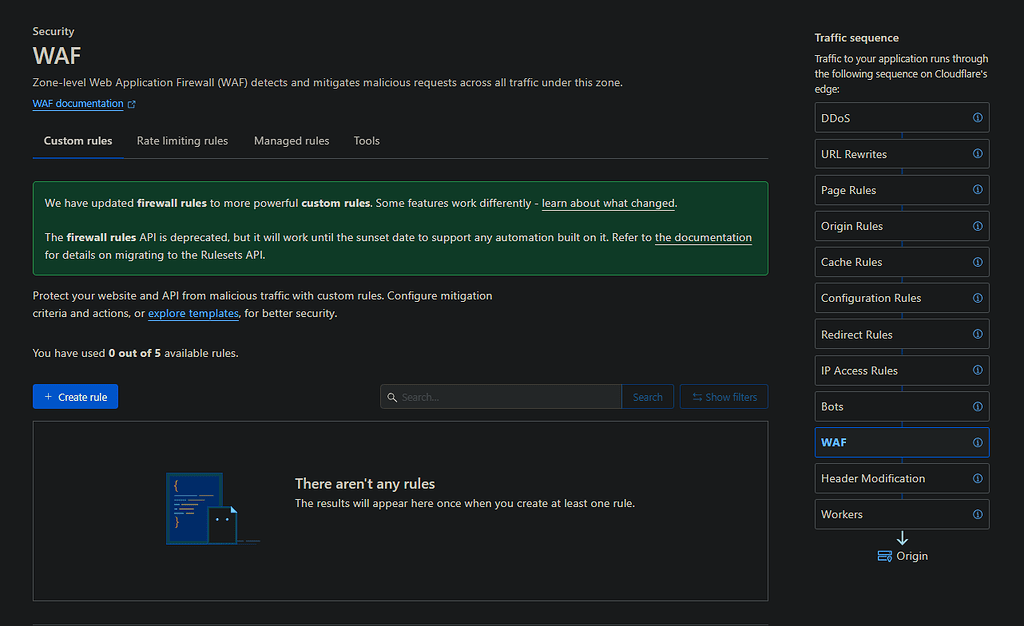
Task: Switch to Rate limiting rules tab
Action: click(x=182, y=141)
